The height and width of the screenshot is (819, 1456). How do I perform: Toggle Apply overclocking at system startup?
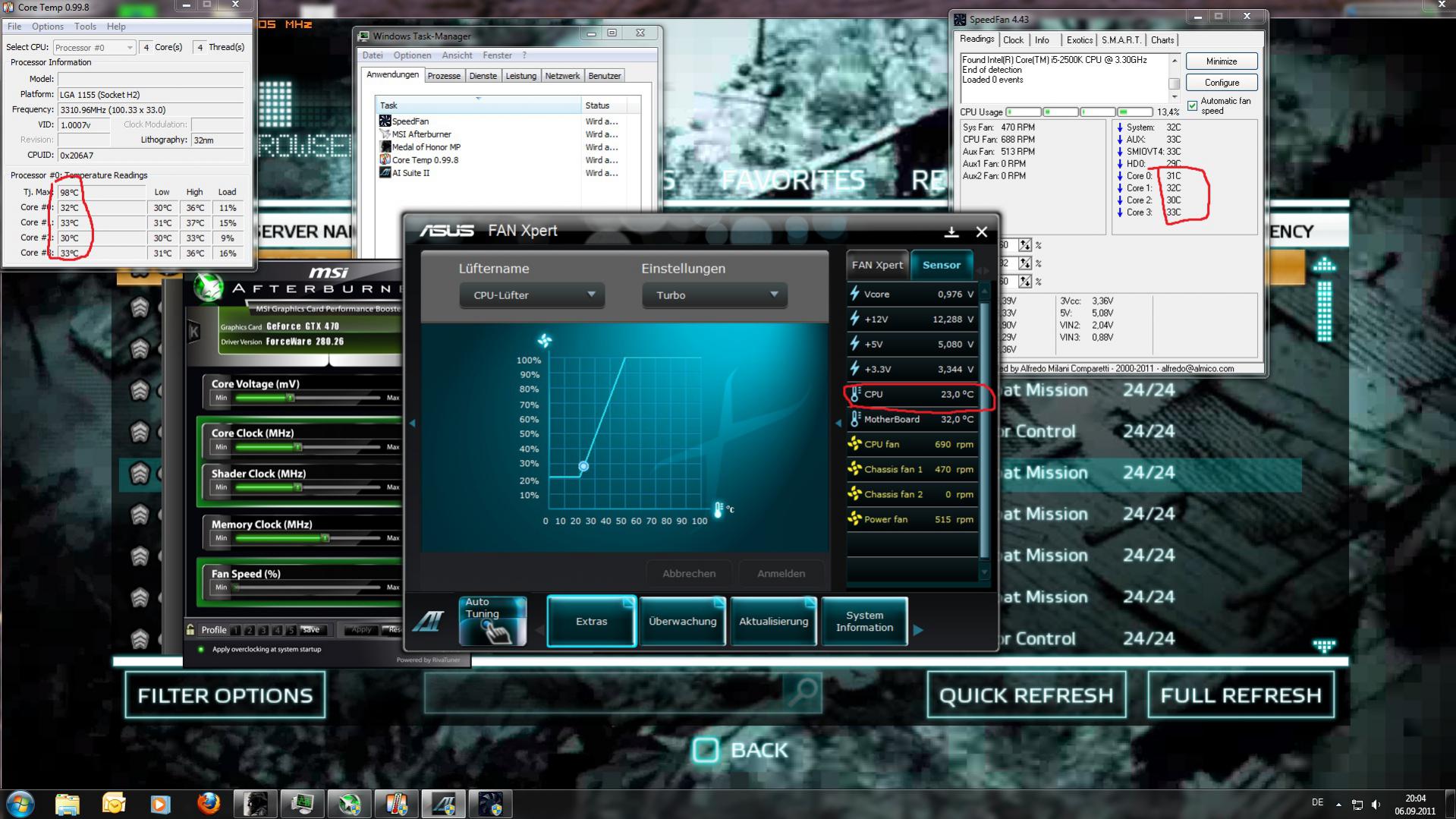pyautogui.click(x=201, y=649)
